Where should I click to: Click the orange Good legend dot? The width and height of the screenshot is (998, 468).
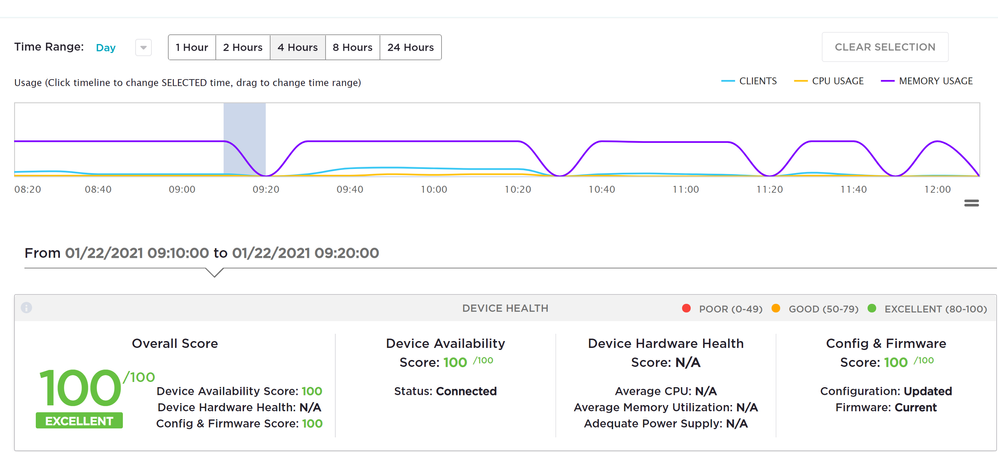(774, 309)
